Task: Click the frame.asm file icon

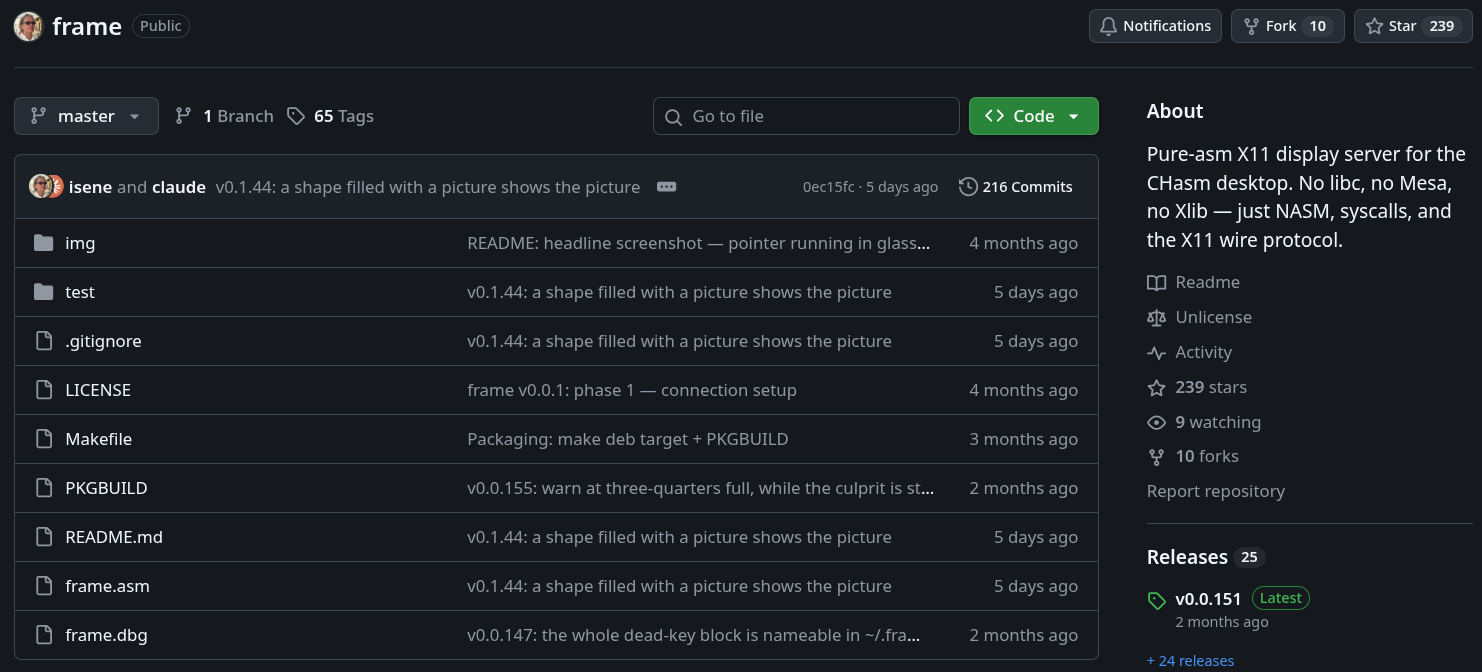Action: click(x=43, y=586)
